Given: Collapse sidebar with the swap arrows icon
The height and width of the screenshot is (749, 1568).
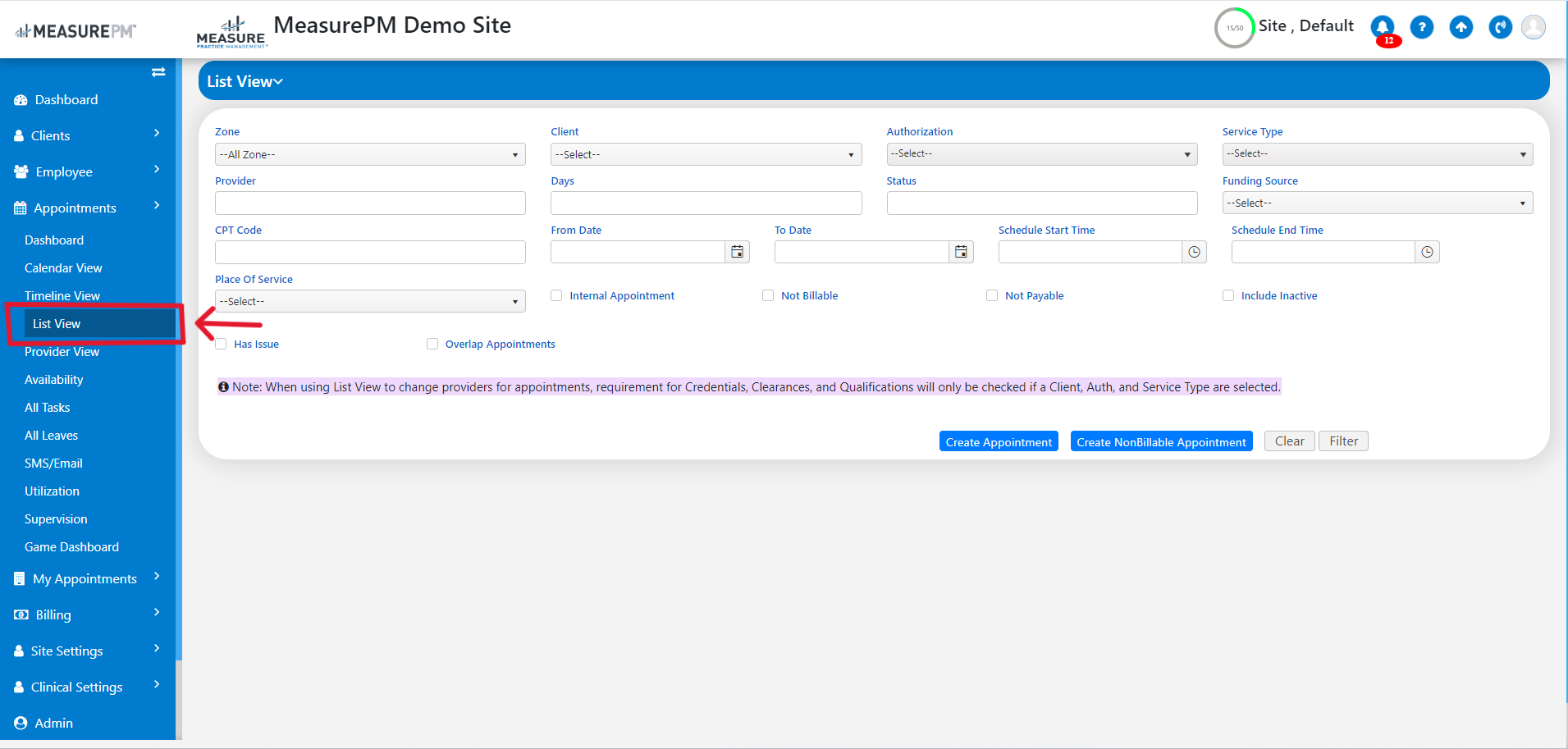Looking at the screenshot, I should tap(158, 72).
